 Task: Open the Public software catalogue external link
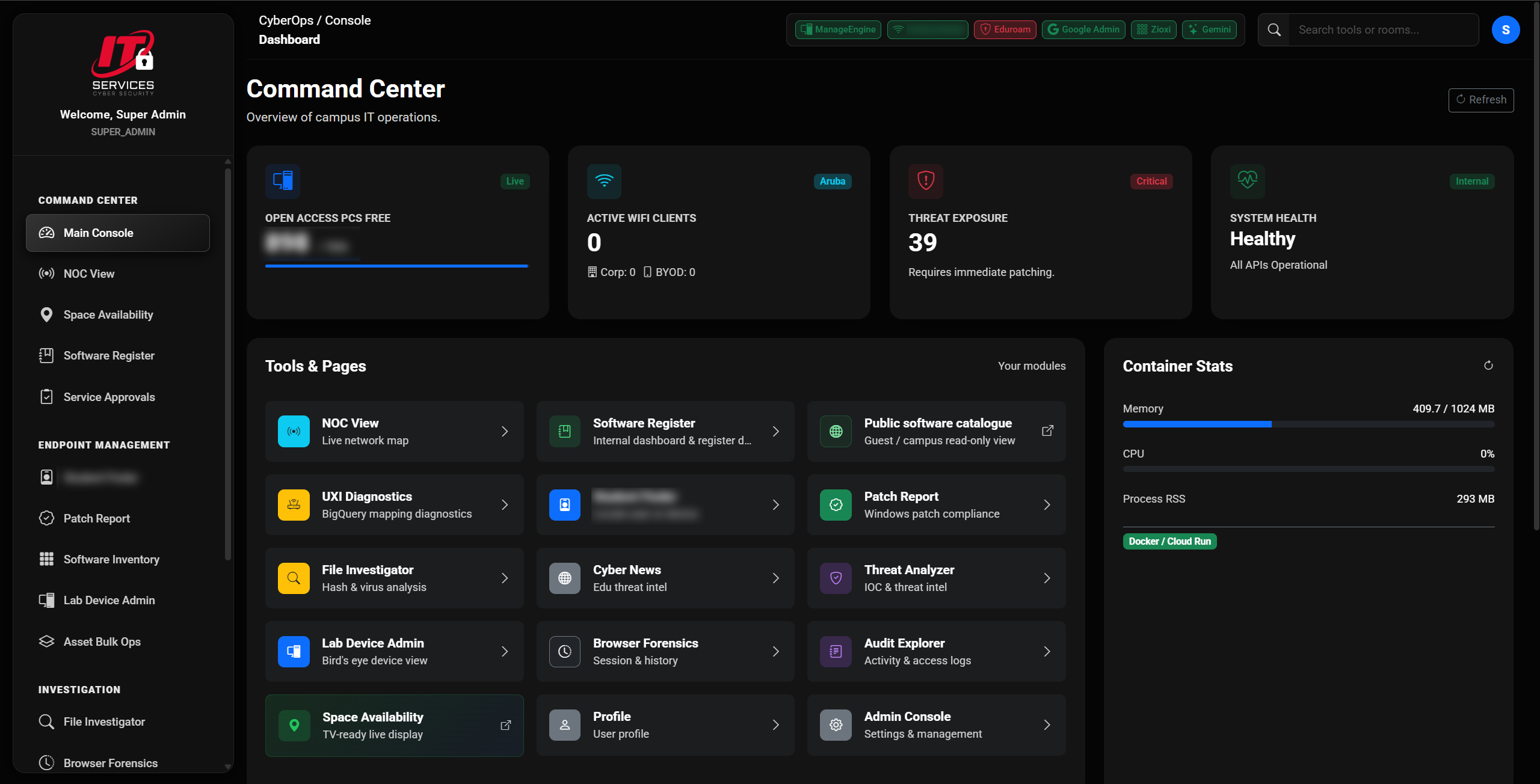tap(1047, 430)
